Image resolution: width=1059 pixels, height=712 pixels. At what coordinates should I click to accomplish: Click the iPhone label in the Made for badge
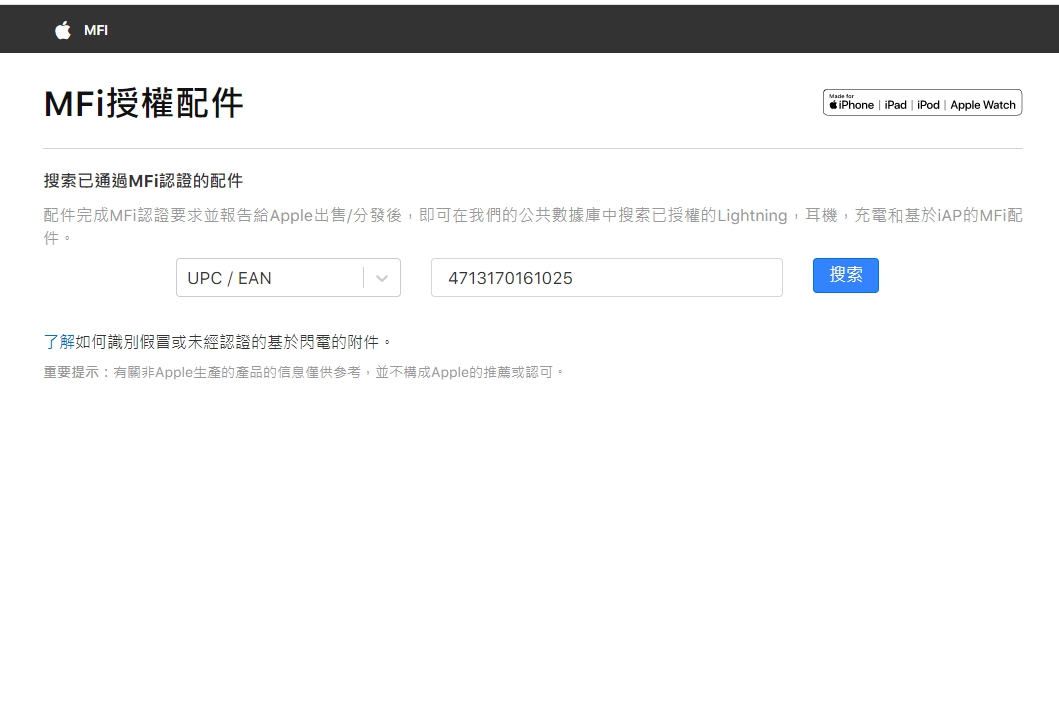pos(856,105)
